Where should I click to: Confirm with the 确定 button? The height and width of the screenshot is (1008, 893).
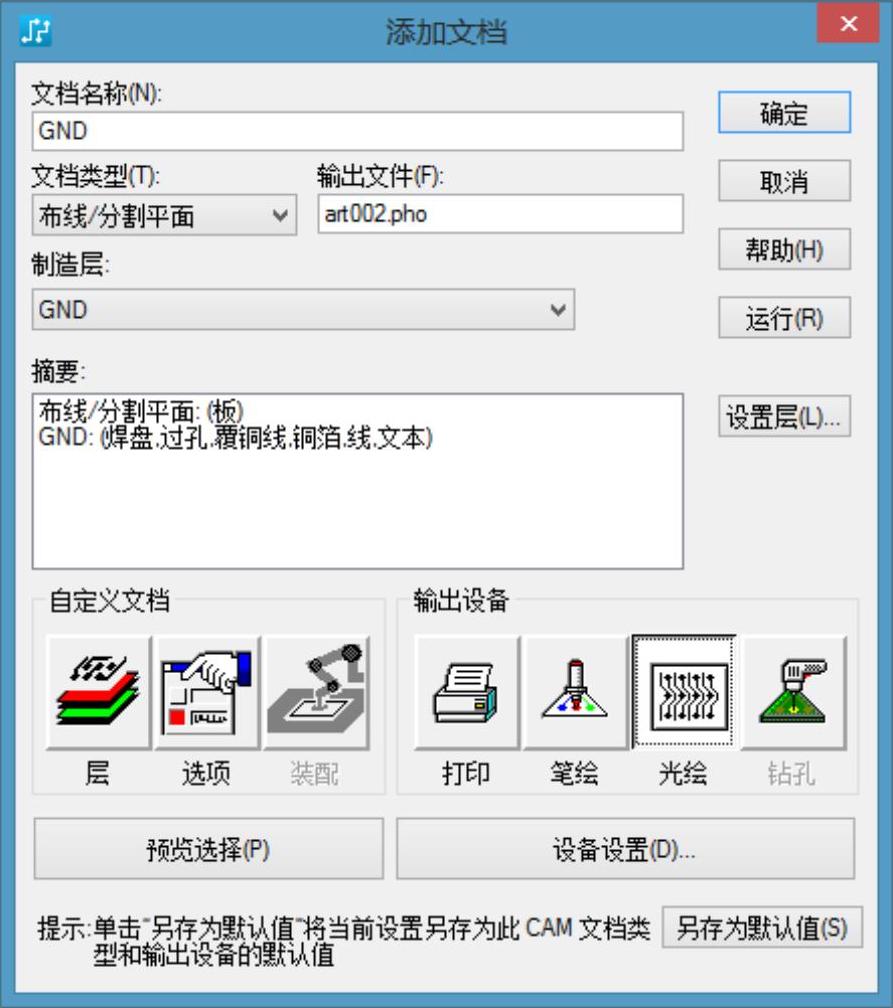(784, 113)
